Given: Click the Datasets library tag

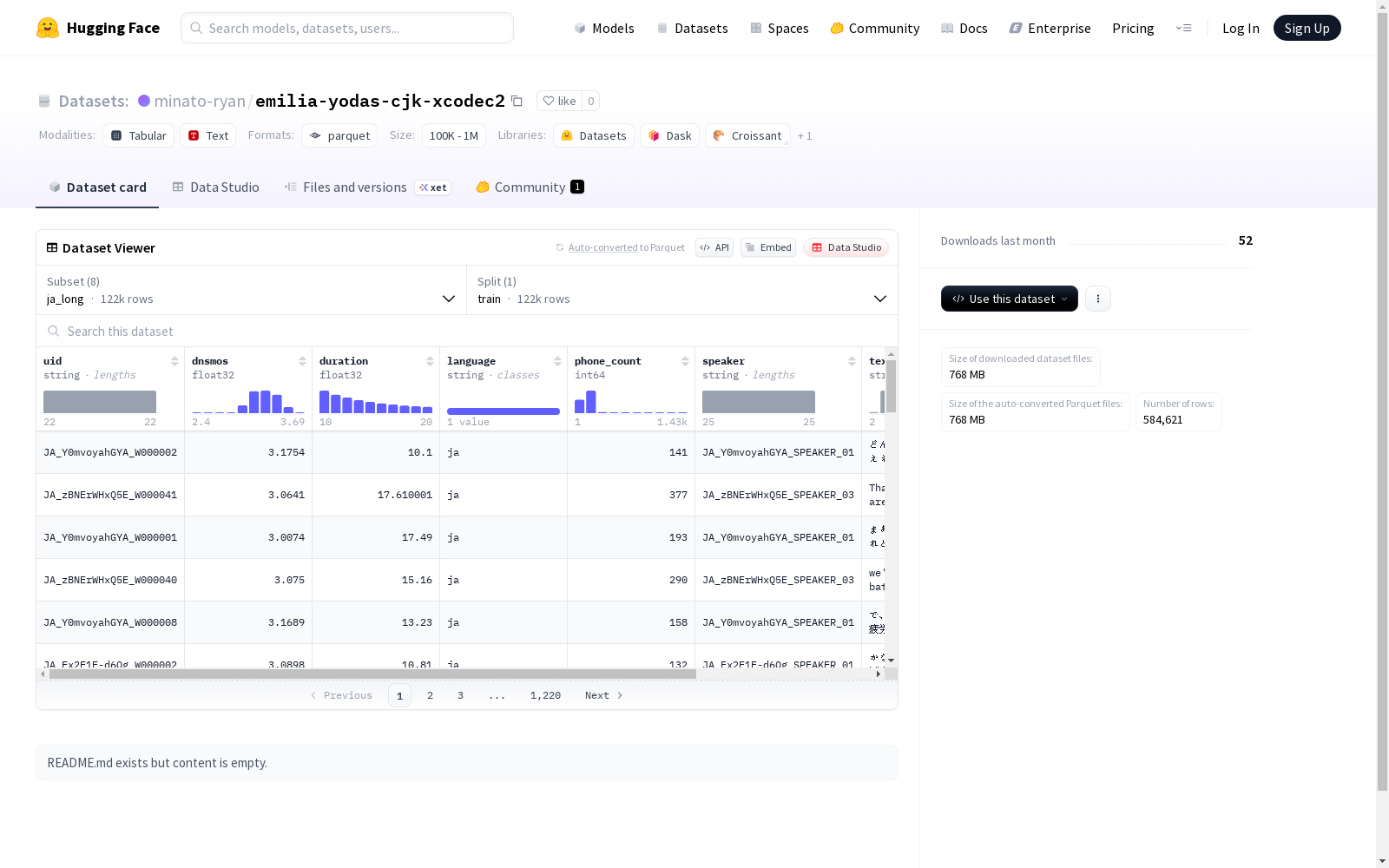Looking at the screenshot, I should point(594,135).
